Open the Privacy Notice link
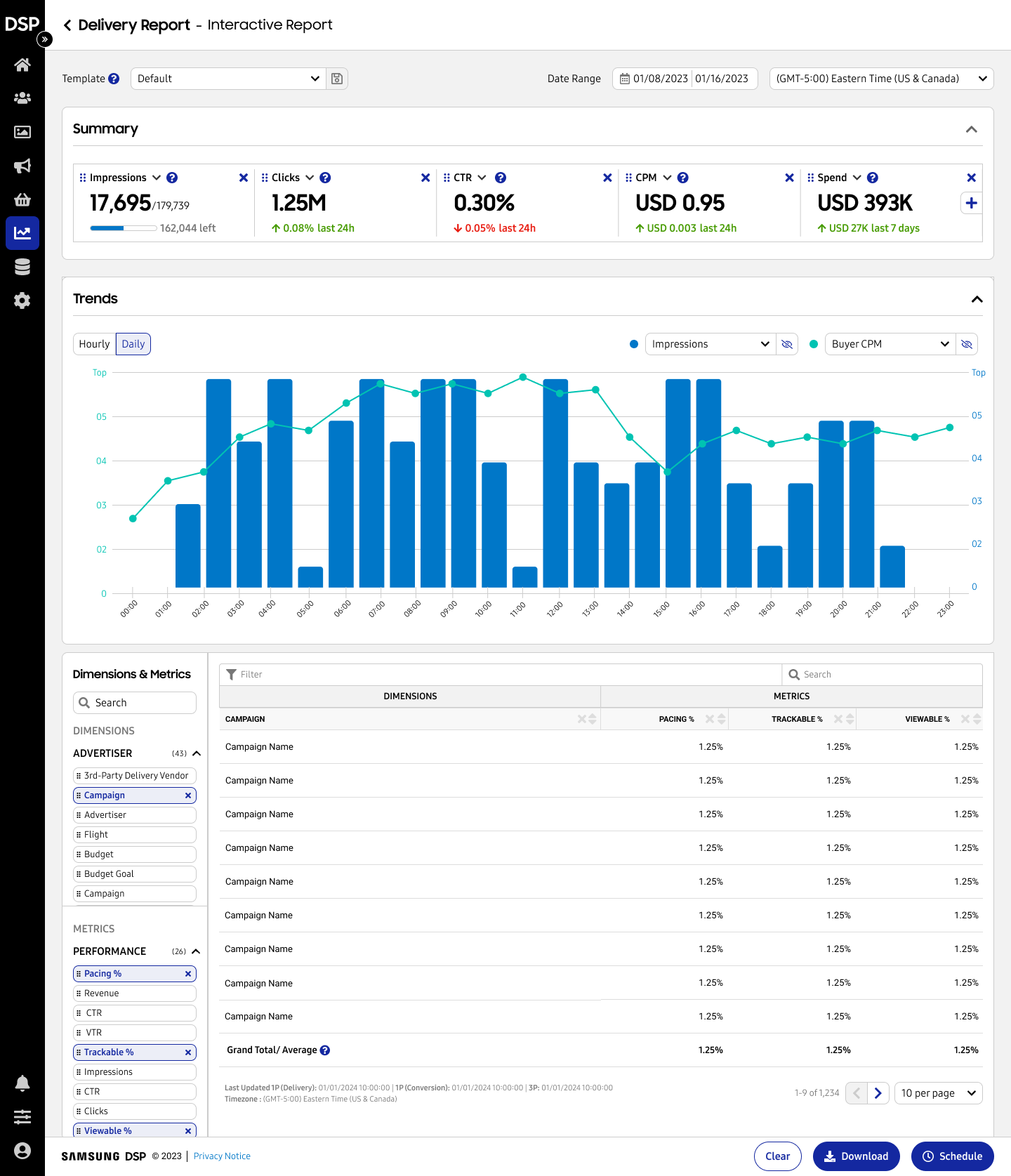Screen dimensions: 1011x1176 pos(222,1156)
